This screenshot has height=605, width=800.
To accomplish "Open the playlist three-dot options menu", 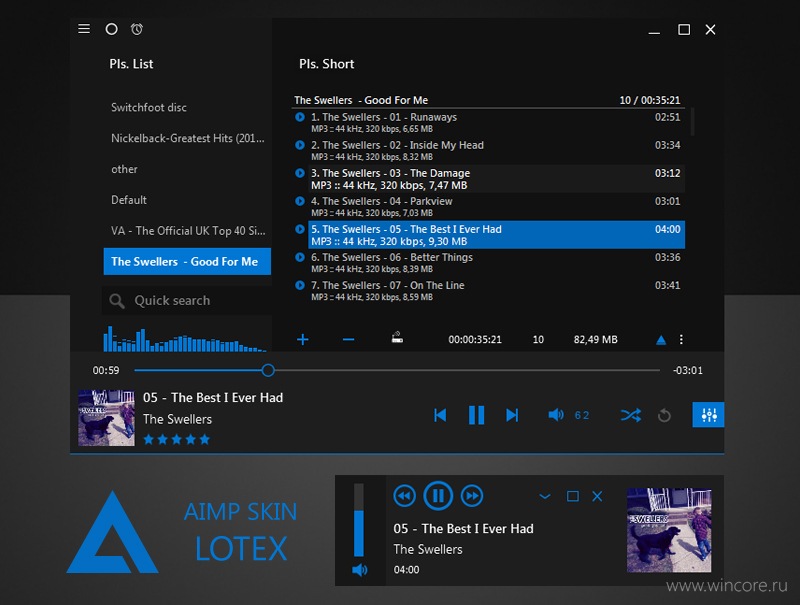I will 681,340.
